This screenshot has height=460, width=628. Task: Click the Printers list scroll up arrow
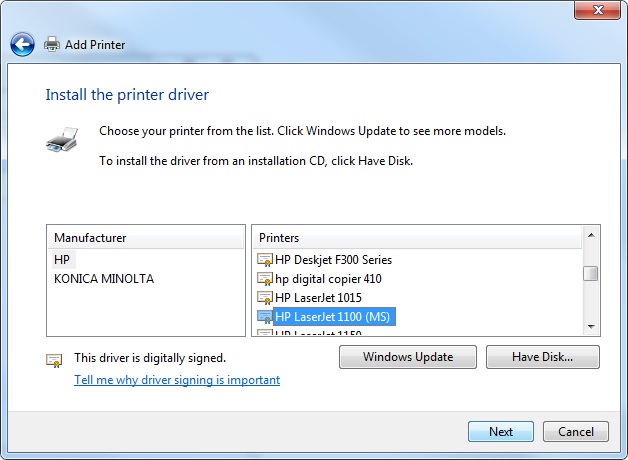[591, 235]
